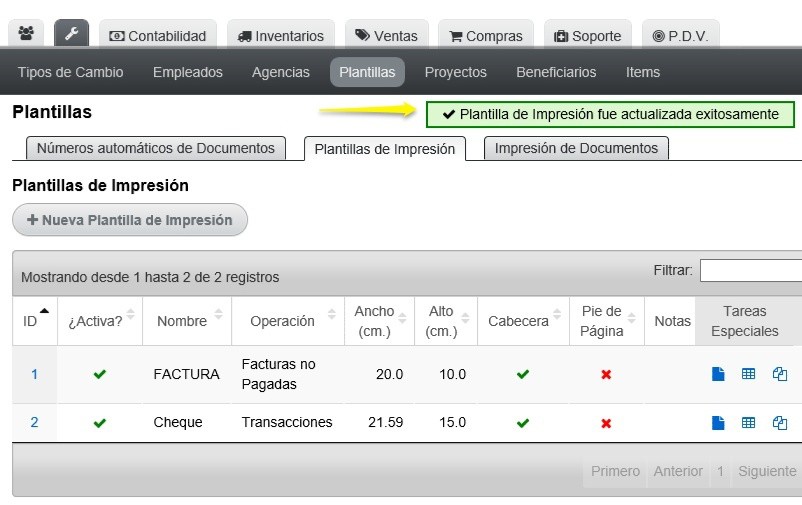This screenshot has width=802, height=505.
Task: Focus the Filtrar search field
Action: click(x=750, y=270)
